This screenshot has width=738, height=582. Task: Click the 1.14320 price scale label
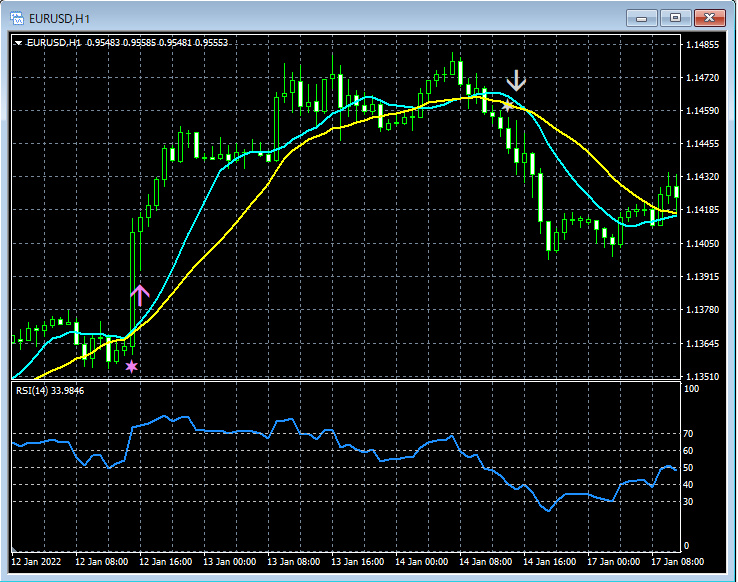pyautogui.click(x=703, y=177)
